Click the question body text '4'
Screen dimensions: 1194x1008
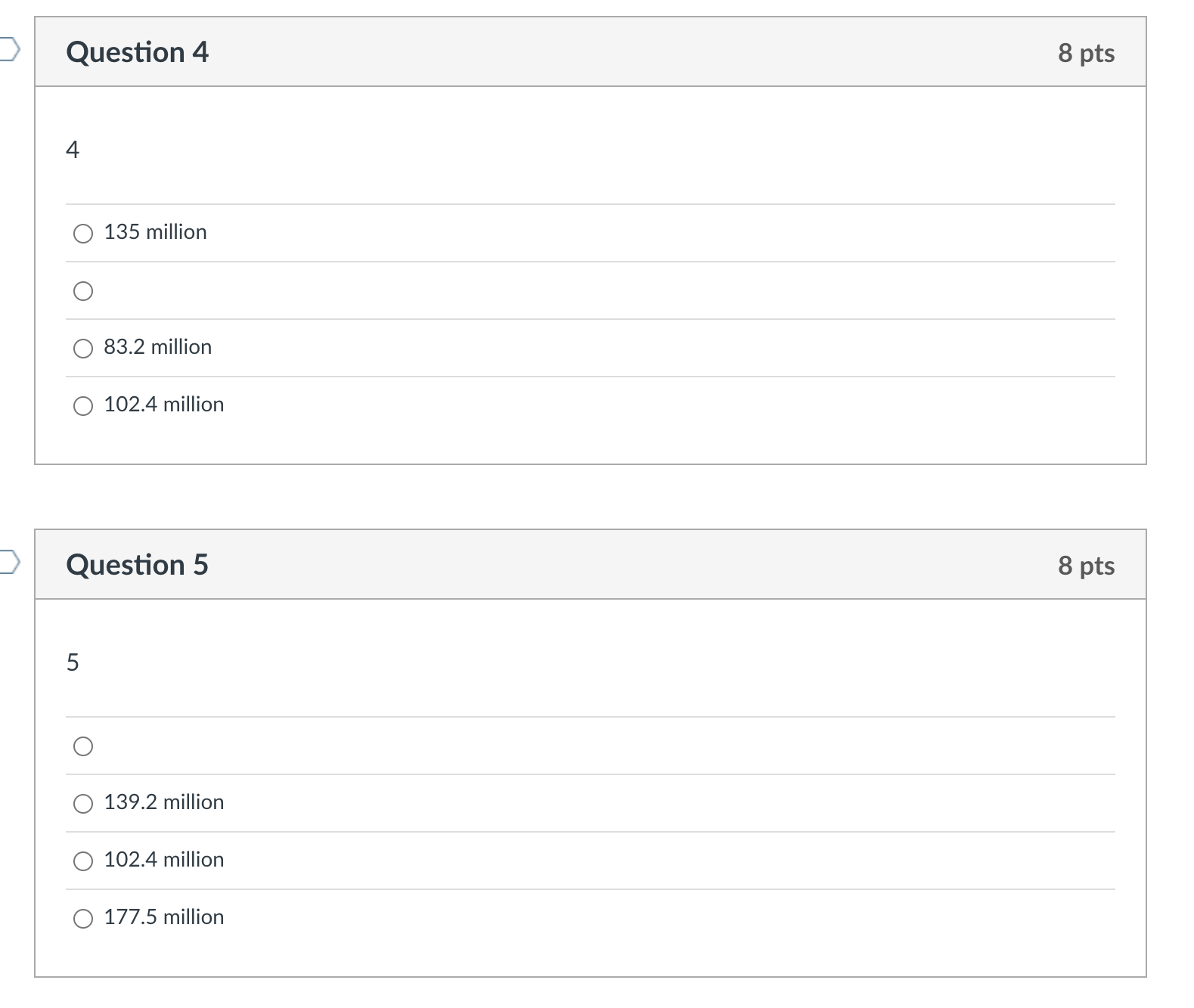[x=73, y=150]
